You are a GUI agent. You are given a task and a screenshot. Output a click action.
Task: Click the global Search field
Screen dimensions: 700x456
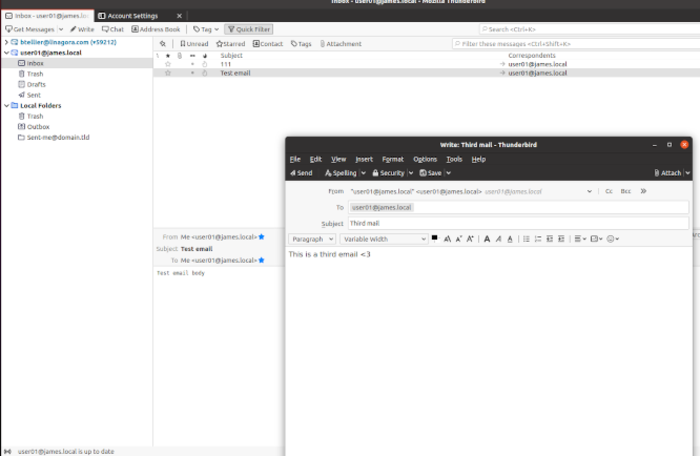pyautogui.click(x=590, y=29)
